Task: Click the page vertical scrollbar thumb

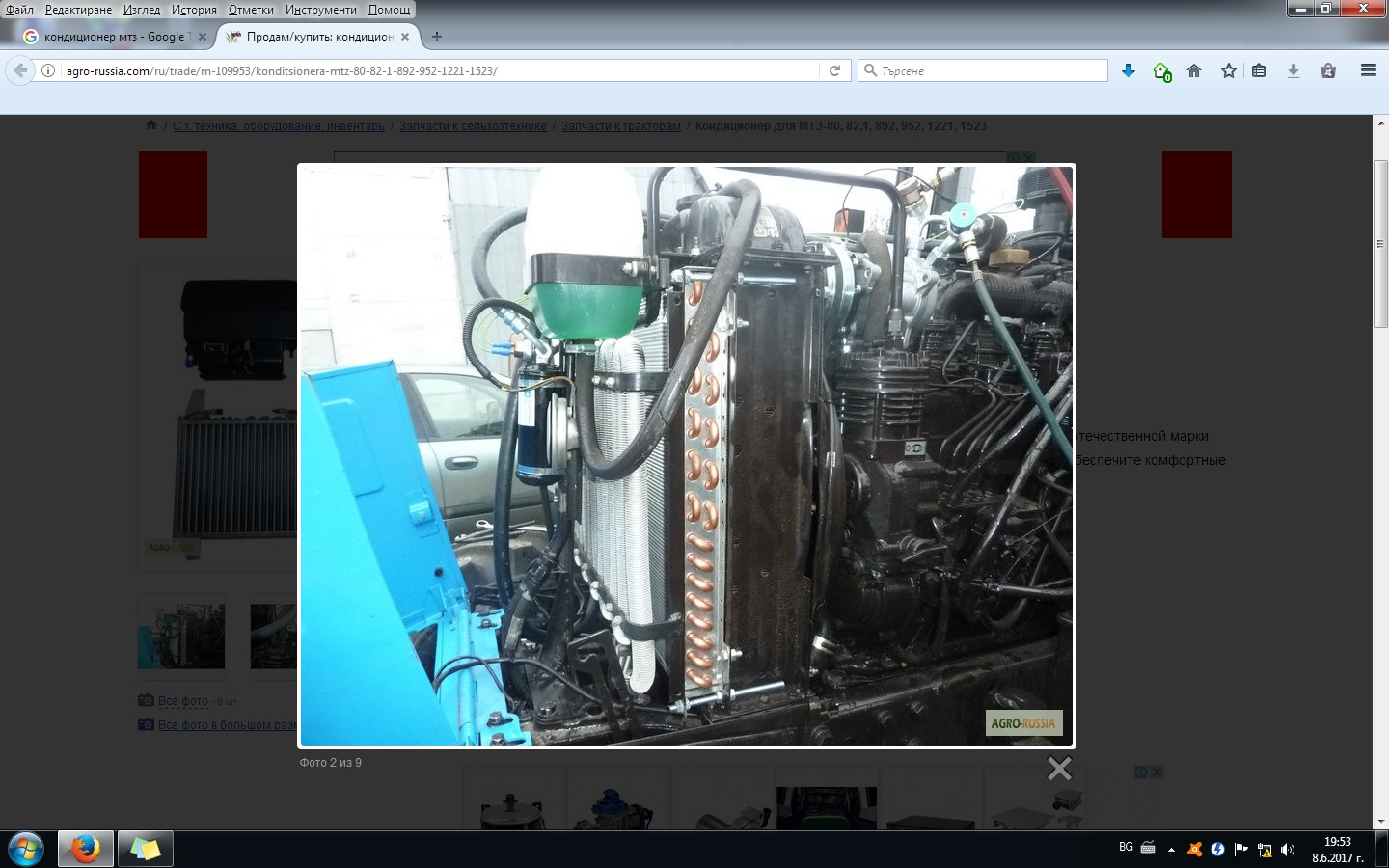Action: point(1380,243)
